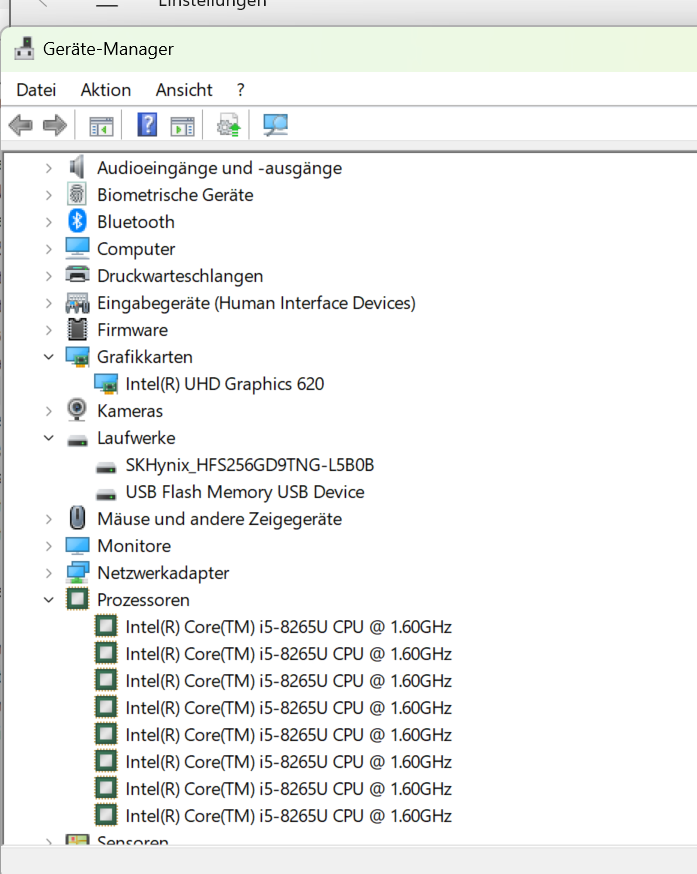The height and width of the screenshot is (874, 697).
Task: Expand the Kameras node
Action: point(49,411)
